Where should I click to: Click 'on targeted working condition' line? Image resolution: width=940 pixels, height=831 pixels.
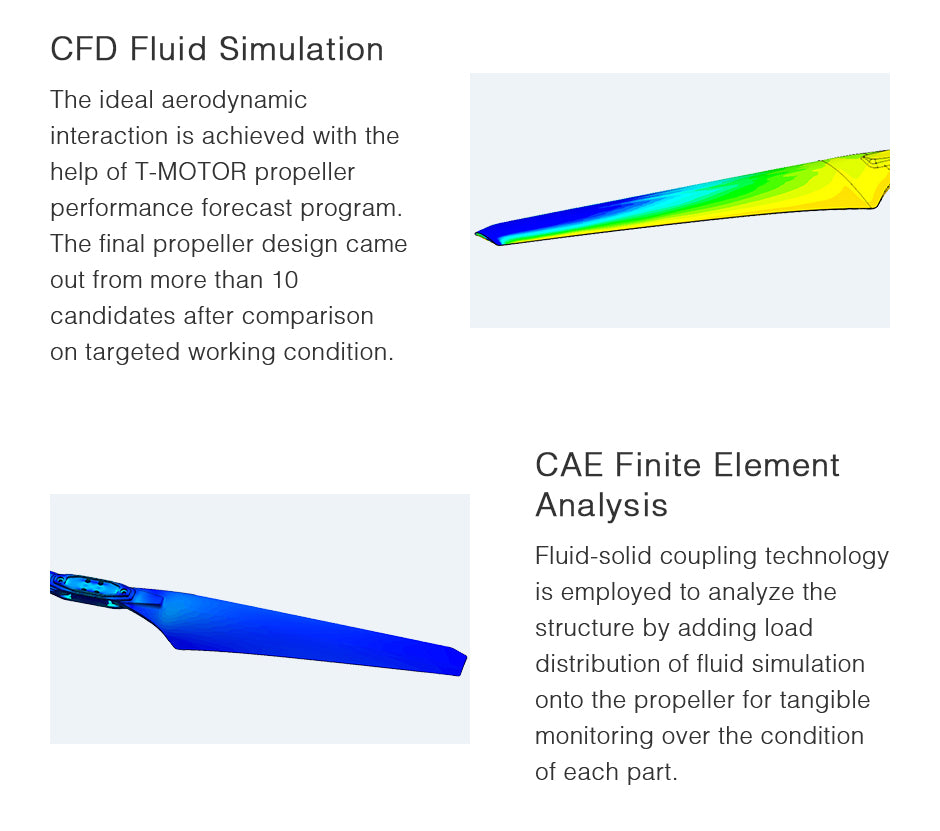click(222, 352)
